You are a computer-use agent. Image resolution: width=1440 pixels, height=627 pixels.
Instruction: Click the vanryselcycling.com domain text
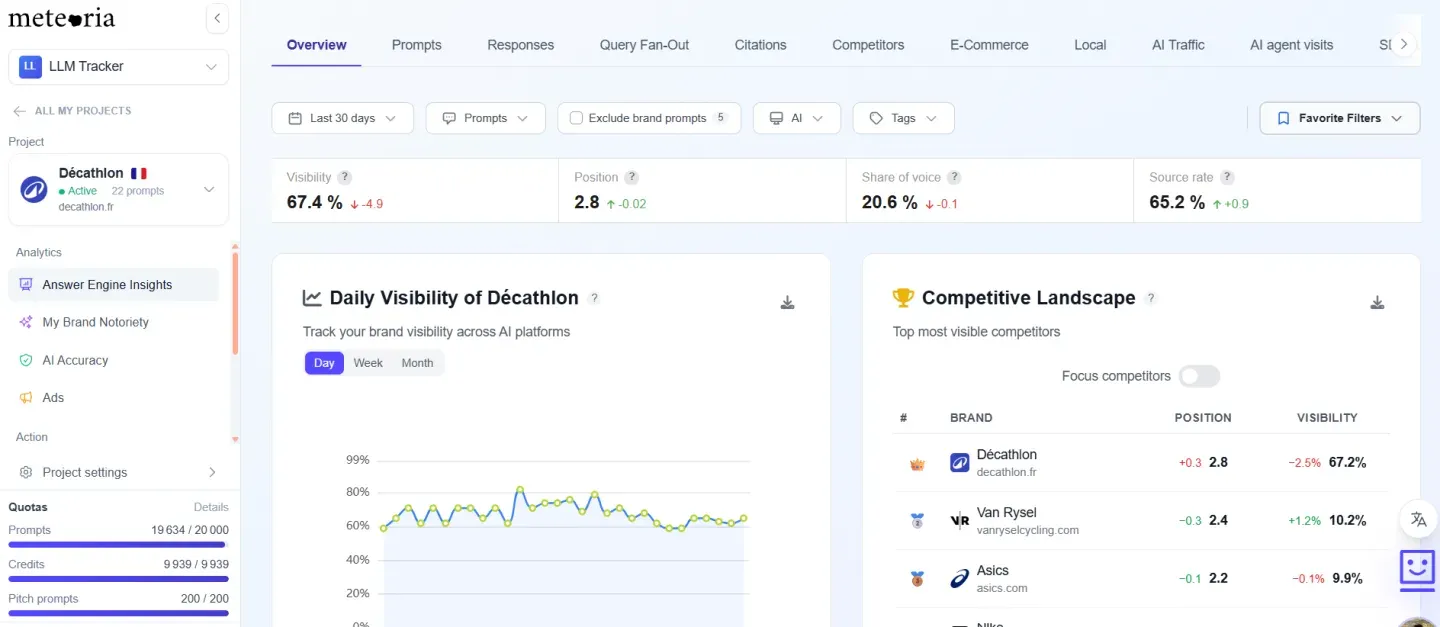[x=1028, y=530]
